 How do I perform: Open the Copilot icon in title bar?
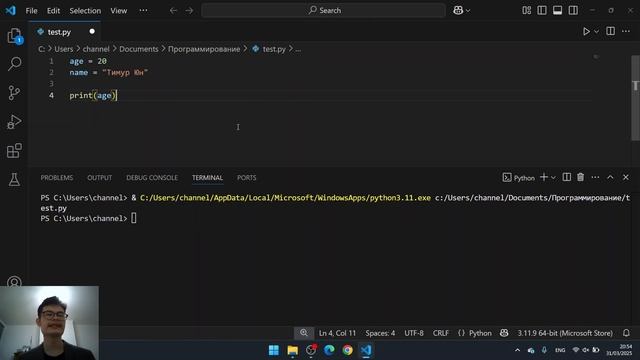tap(458, 11)
